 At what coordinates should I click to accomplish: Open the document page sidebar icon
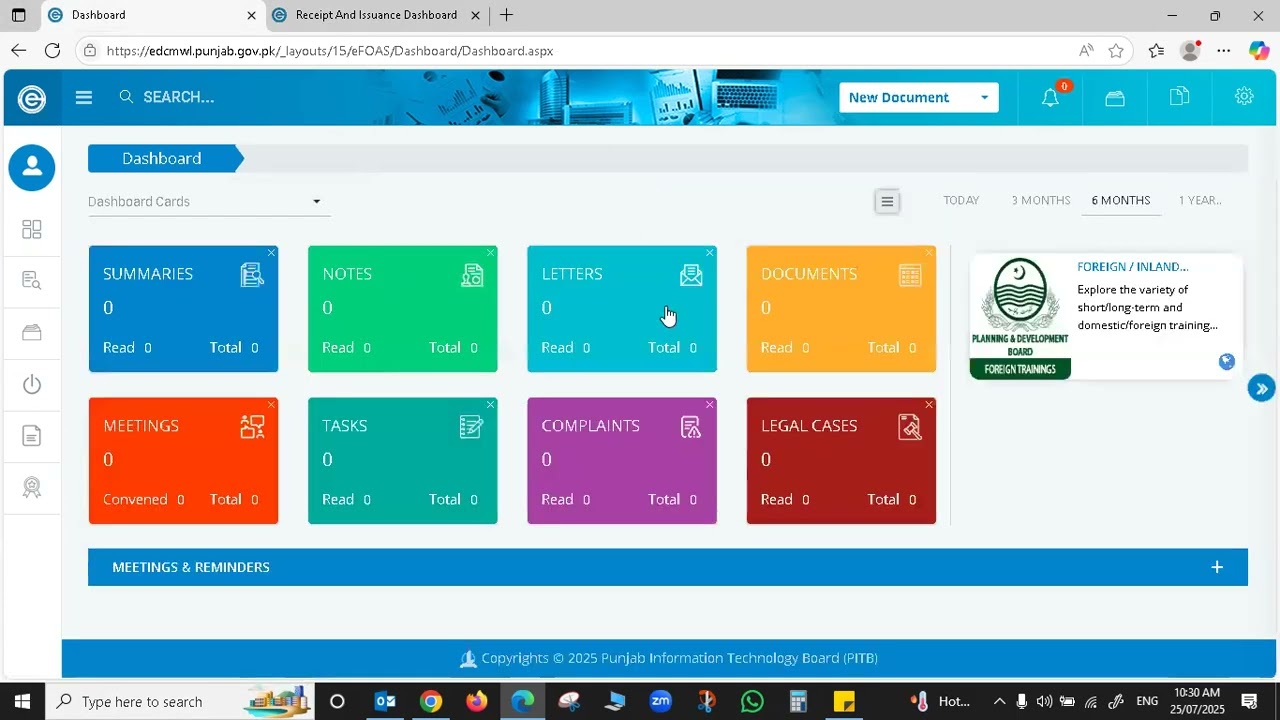click(x=32, y=436)
